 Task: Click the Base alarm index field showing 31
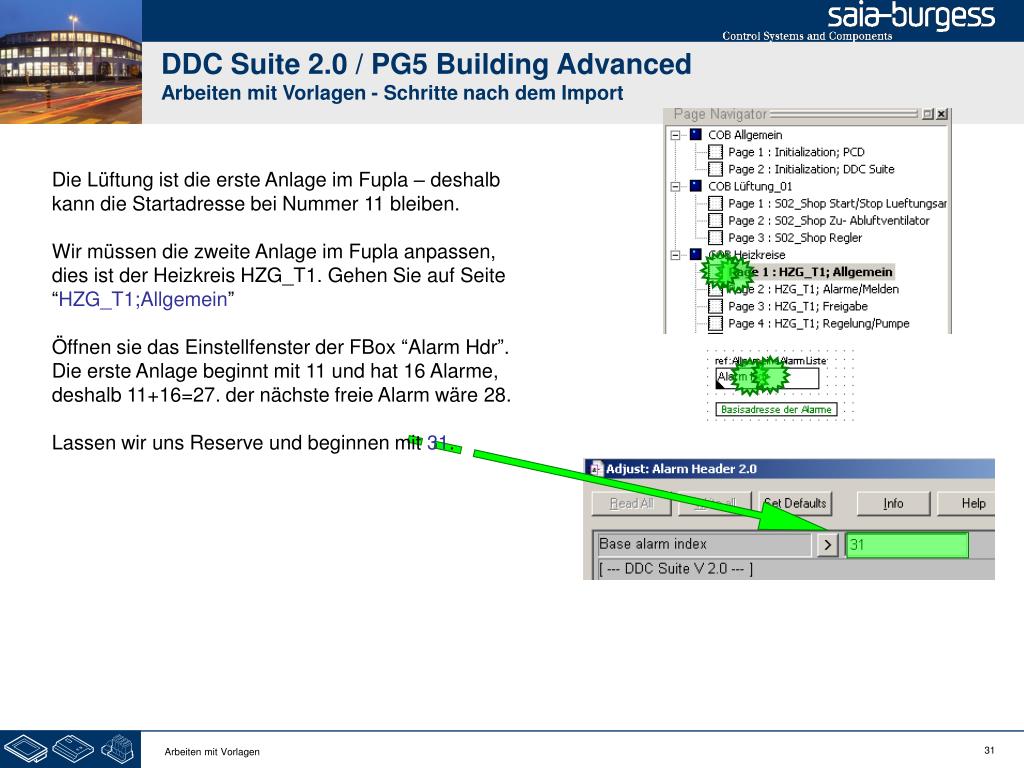(x=906, y=545)
